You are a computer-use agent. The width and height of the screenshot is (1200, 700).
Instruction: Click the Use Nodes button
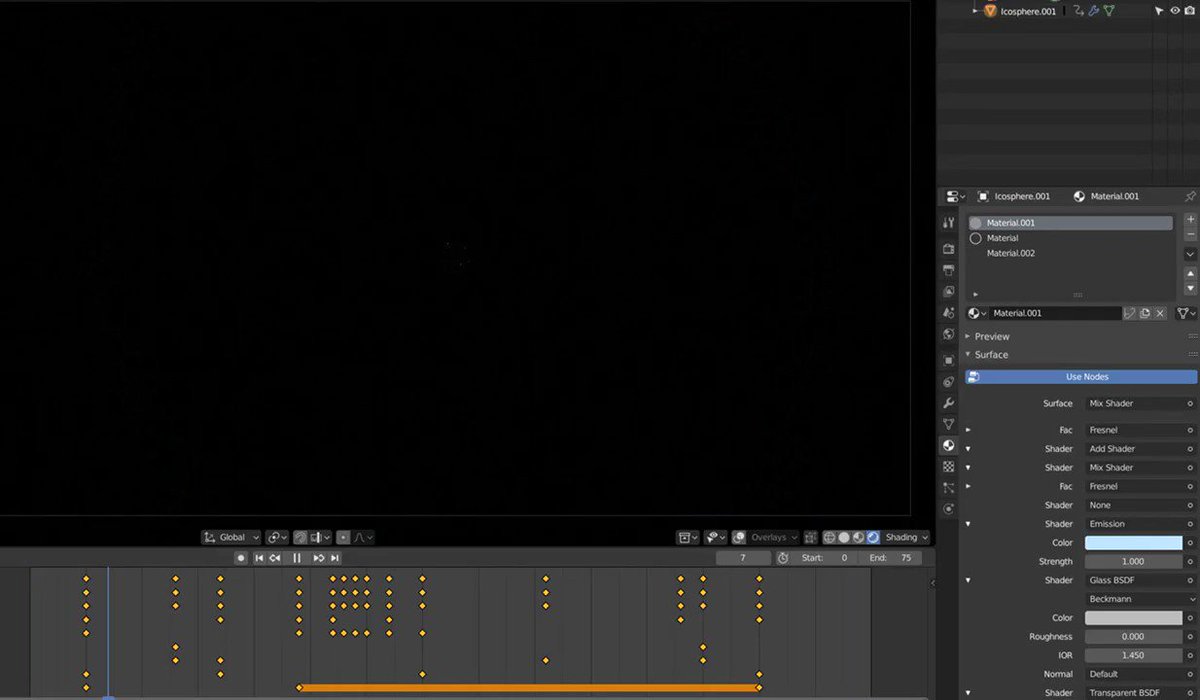click(x=1081, y=377)
